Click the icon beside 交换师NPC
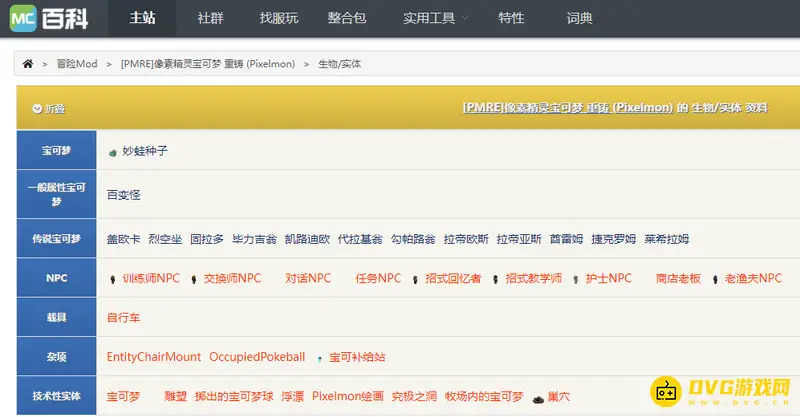 tap(194, 279)
